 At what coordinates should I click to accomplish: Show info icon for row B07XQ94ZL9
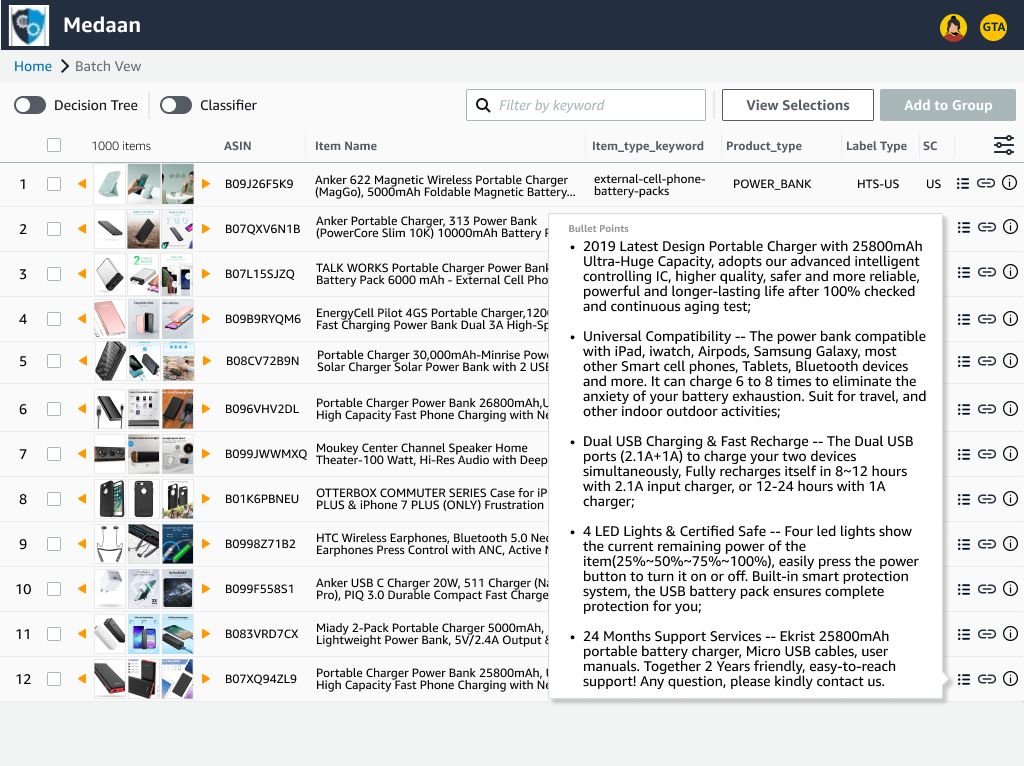(x=1010, y=678)
